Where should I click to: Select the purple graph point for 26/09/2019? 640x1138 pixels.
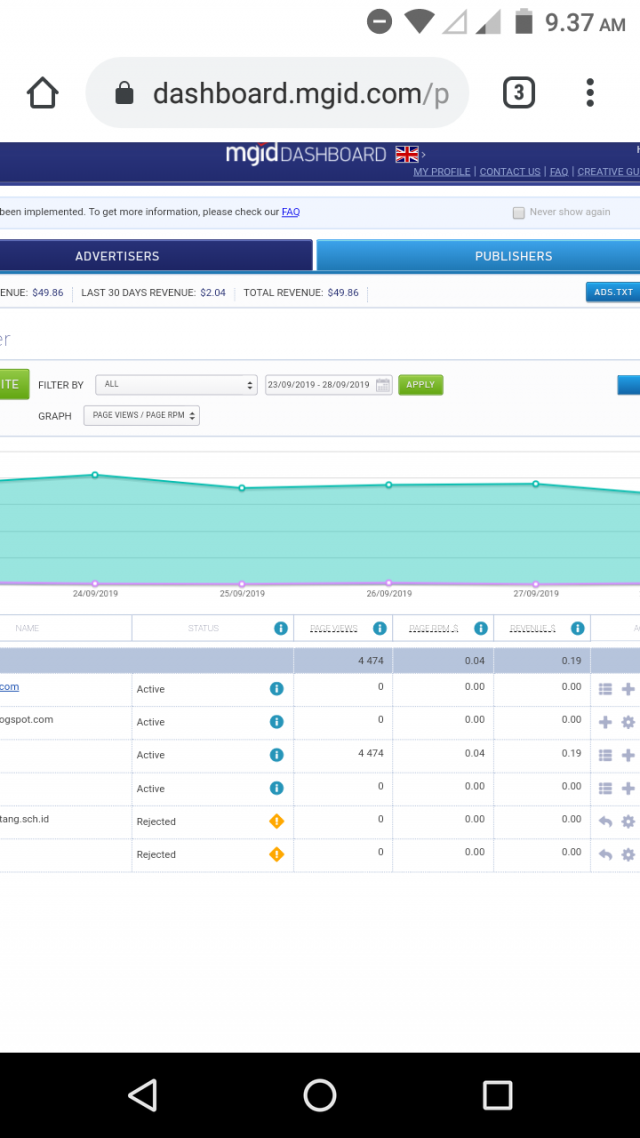pos(389,583)
